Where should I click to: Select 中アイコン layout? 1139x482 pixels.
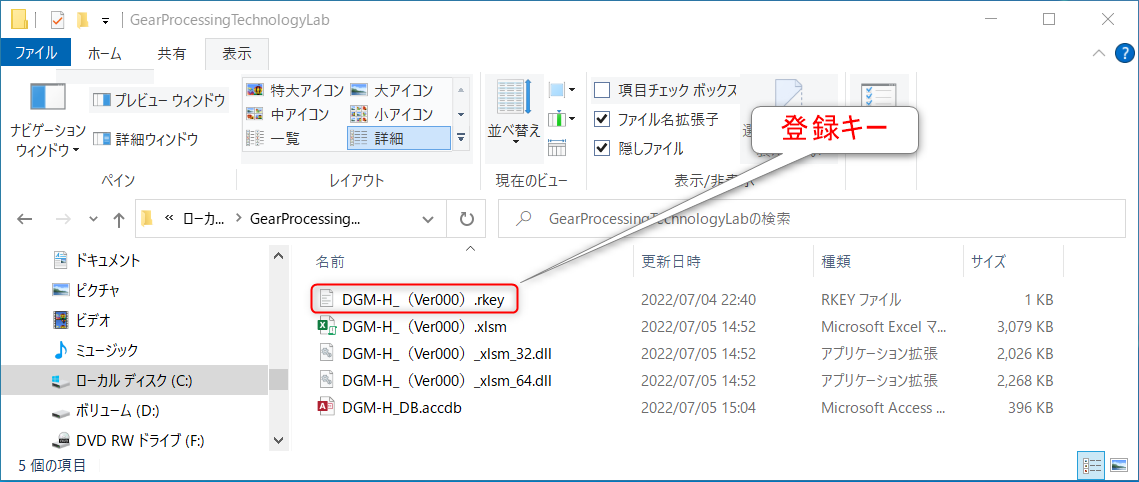coord(288,114)
